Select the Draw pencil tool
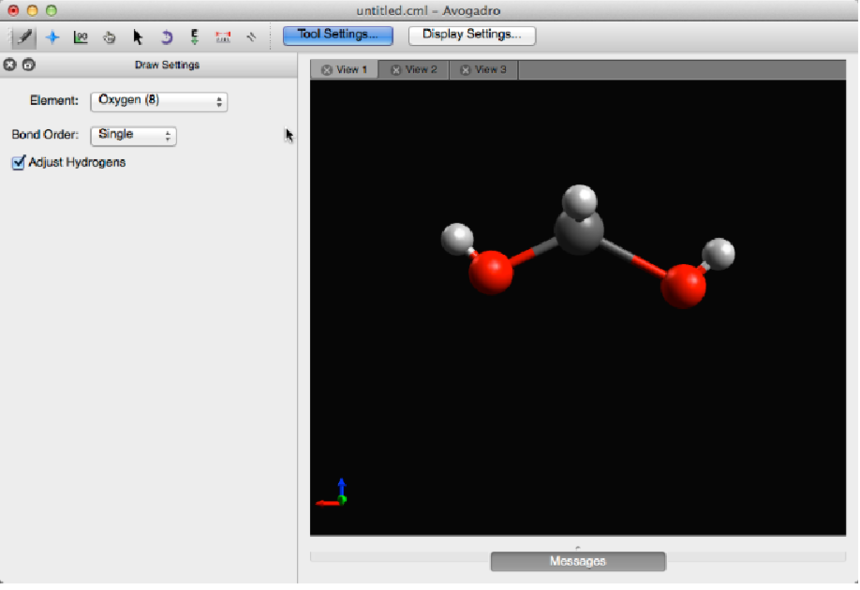Screen dimensions: 860x590 [24, 37]
